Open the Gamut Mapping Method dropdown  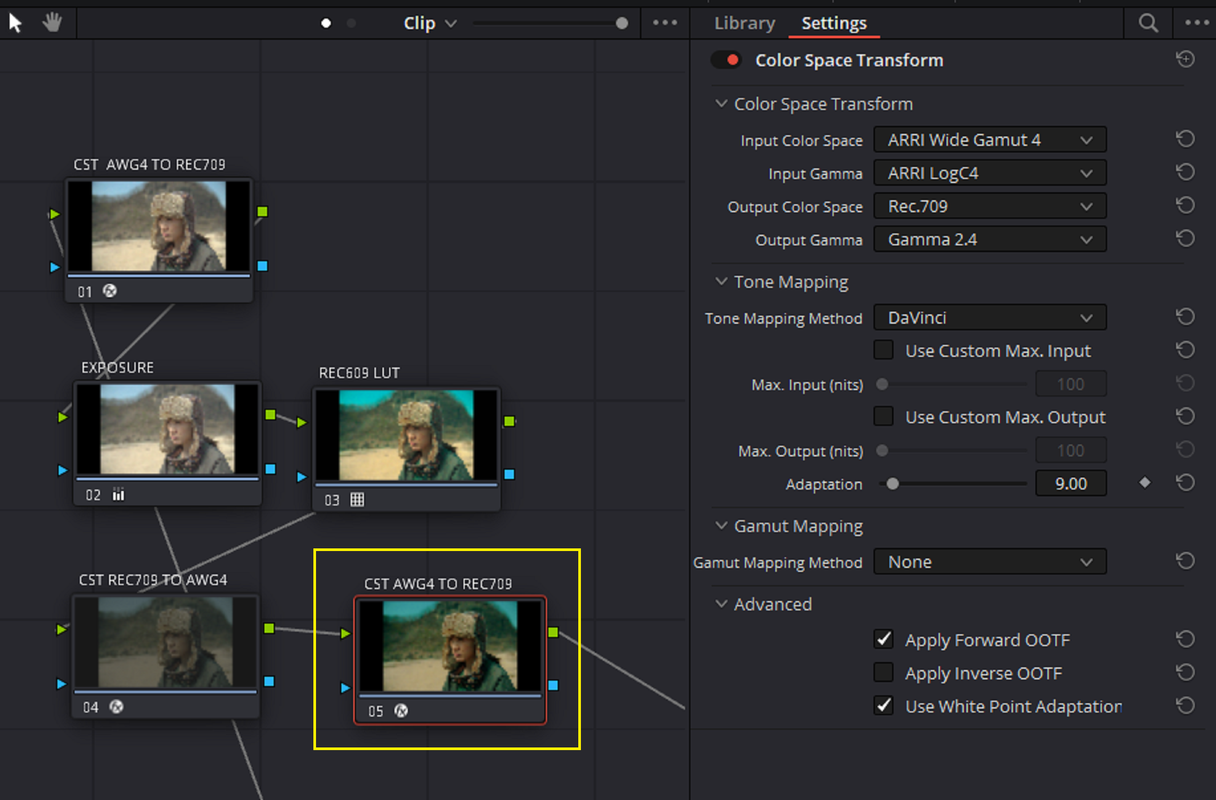pyautogui.click(x=990, y=562)
